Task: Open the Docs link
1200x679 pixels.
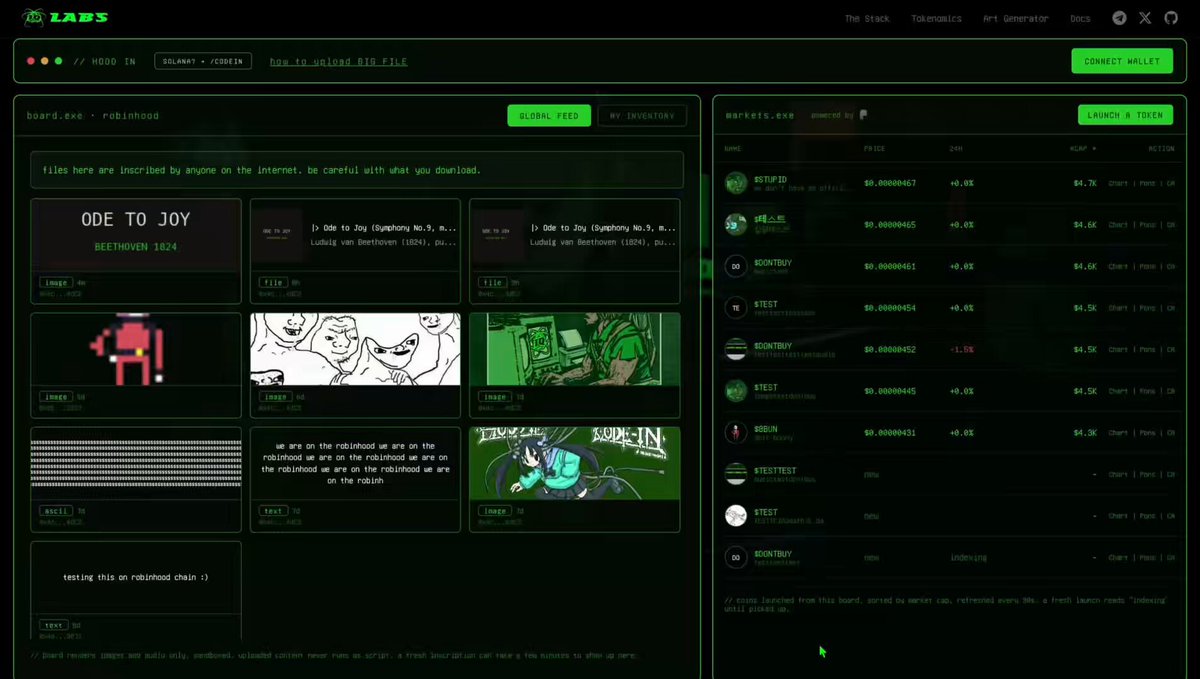Action: (x=1080, y=19)
